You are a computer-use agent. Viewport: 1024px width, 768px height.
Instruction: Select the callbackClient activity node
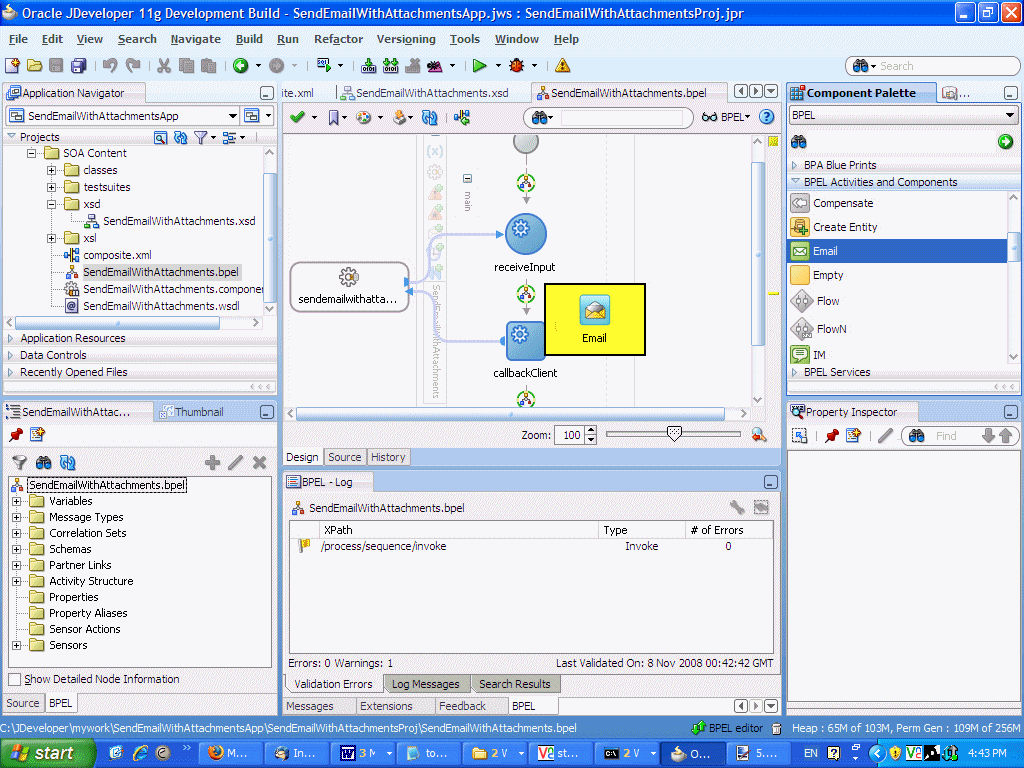pyautogui.click(x=525, y=340)
